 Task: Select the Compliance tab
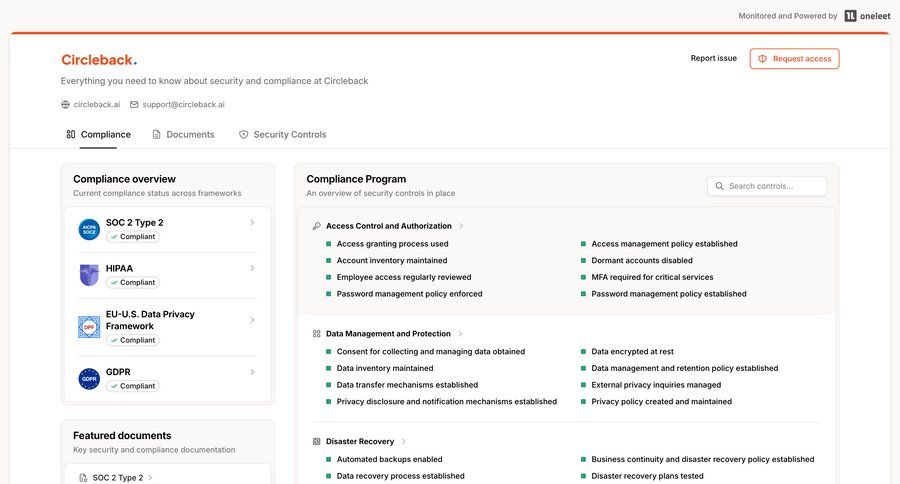[x=98, y=134]
